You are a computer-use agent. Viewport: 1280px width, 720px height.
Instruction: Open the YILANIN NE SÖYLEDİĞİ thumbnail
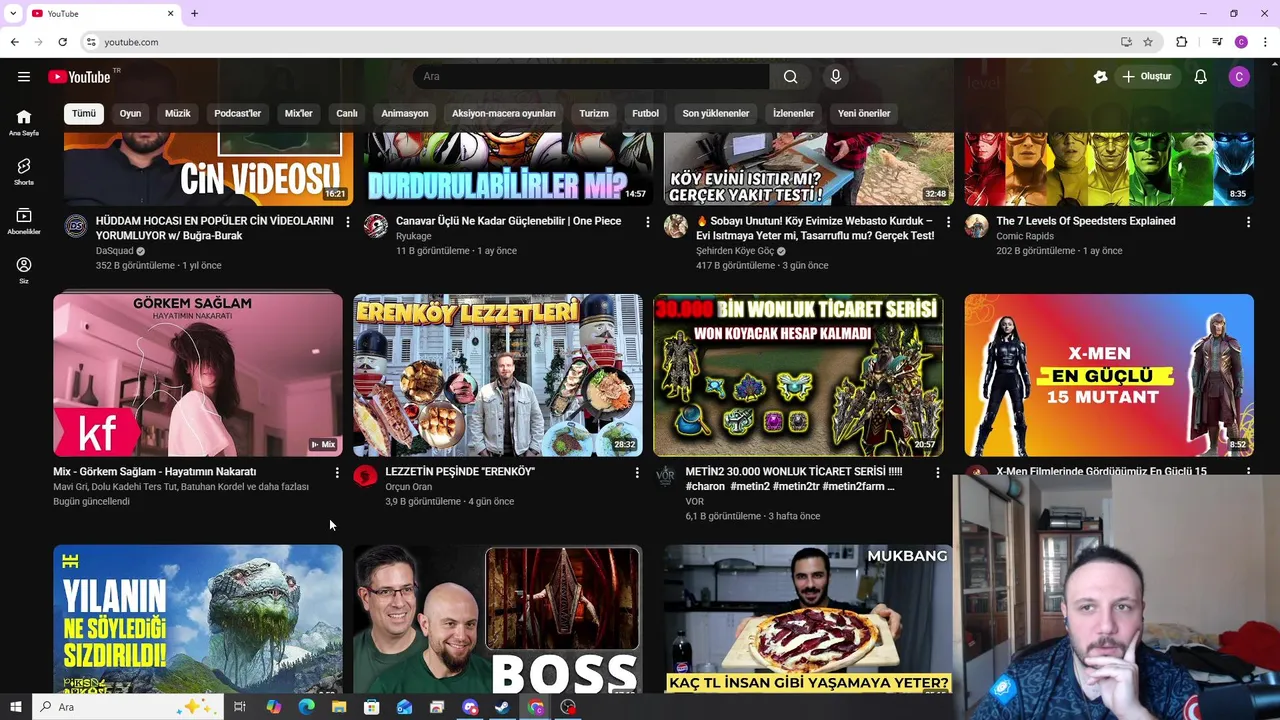click(x=198, y=620)
